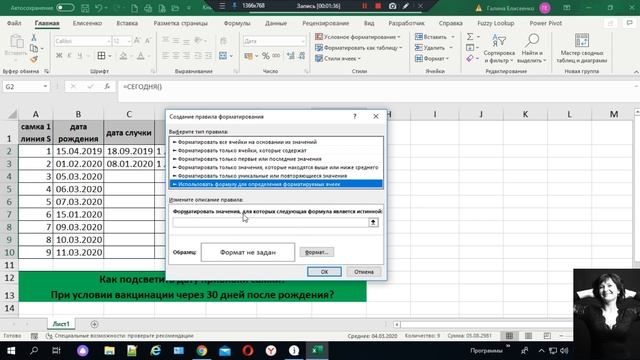Open the Файл tab
This screenshot has width=640, height=360.
[x=14, y=23]
